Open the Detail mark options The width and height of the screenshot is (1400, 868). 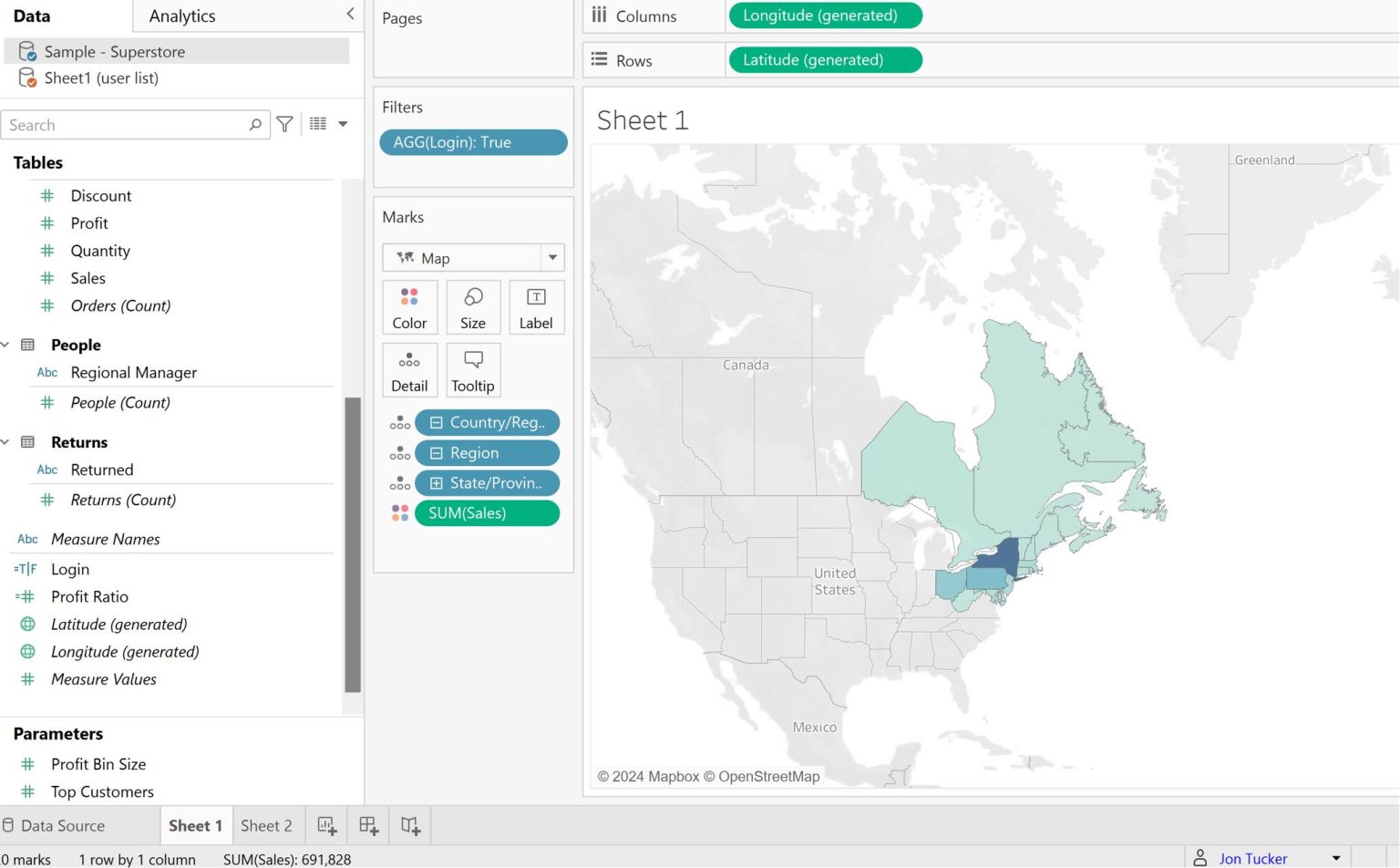pos(409,370)
